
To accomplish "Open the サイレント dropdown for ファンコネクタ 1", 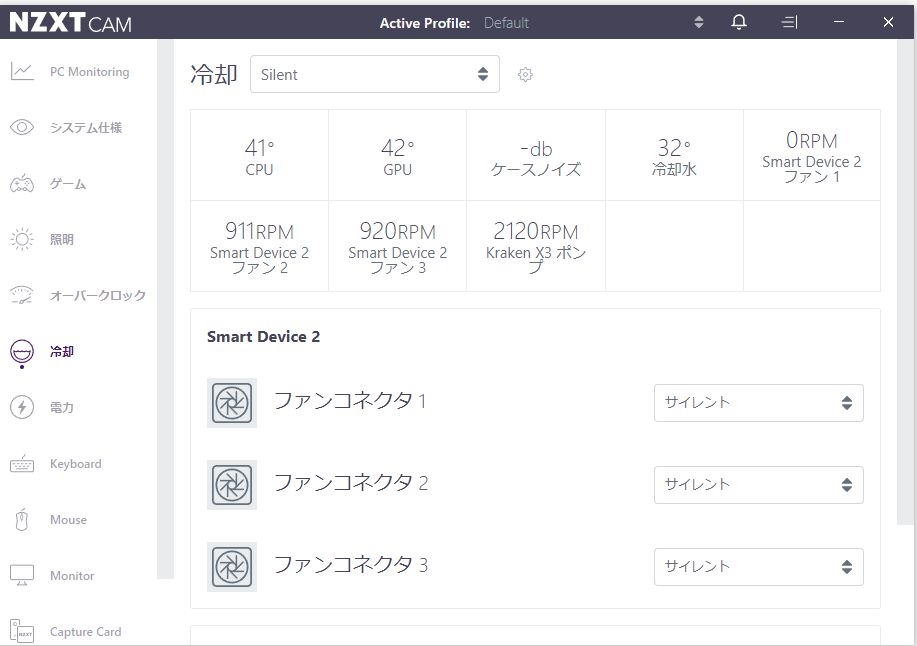I will coord(759,403).
